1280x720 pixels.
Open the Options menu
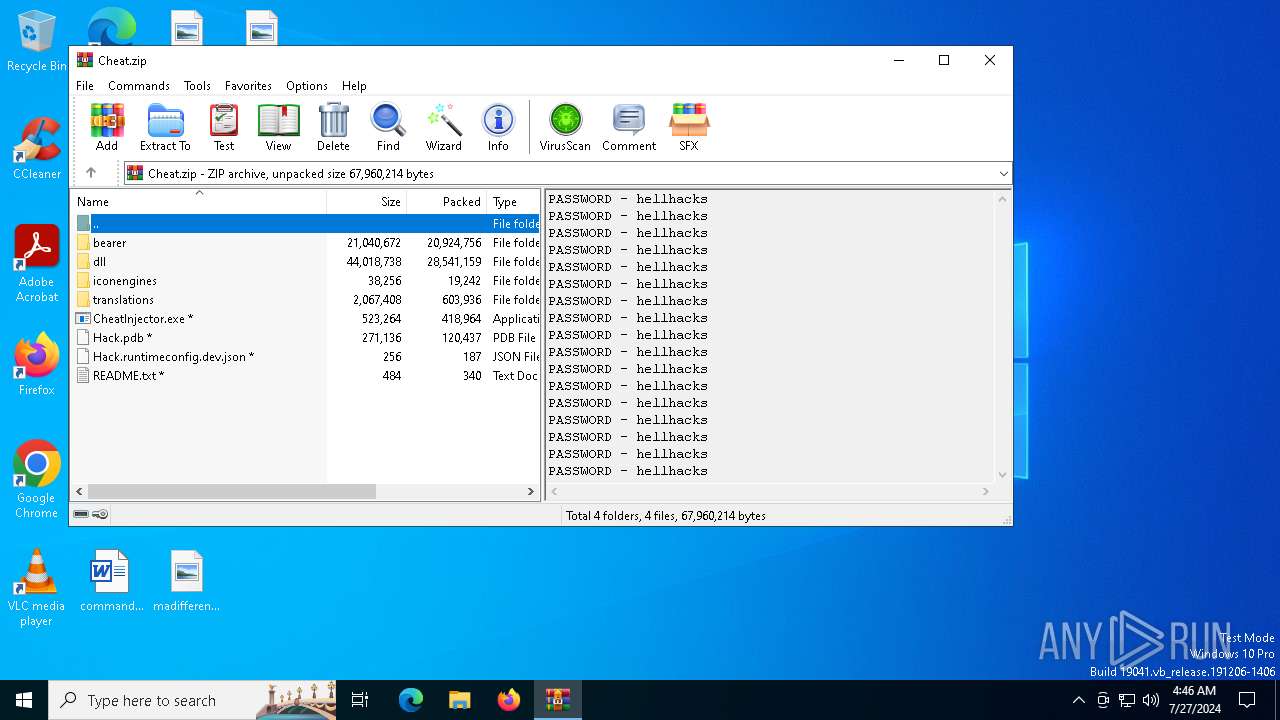point(307,86)
